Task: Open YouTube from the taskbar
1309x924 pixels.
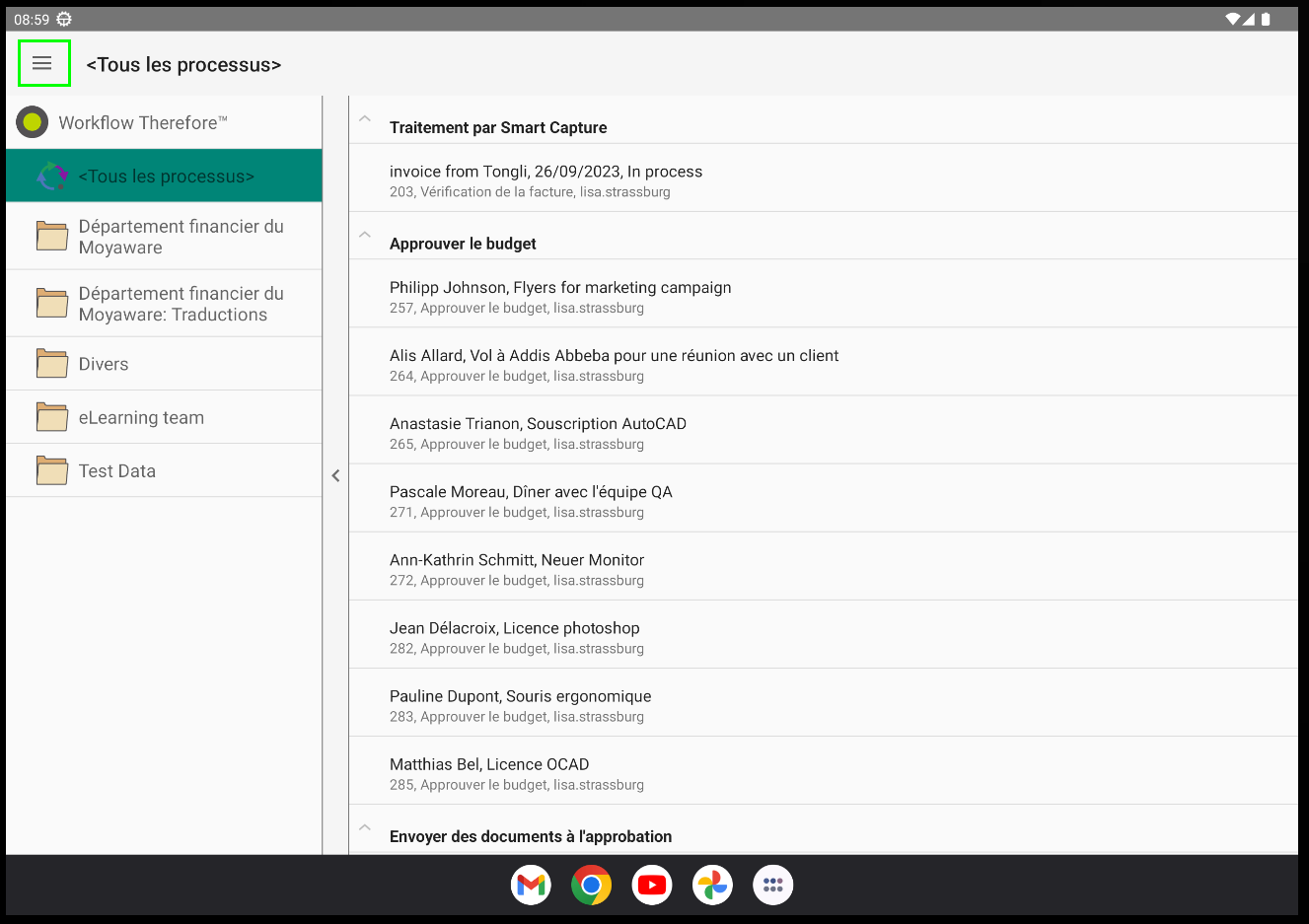Action: coord(652,885)
